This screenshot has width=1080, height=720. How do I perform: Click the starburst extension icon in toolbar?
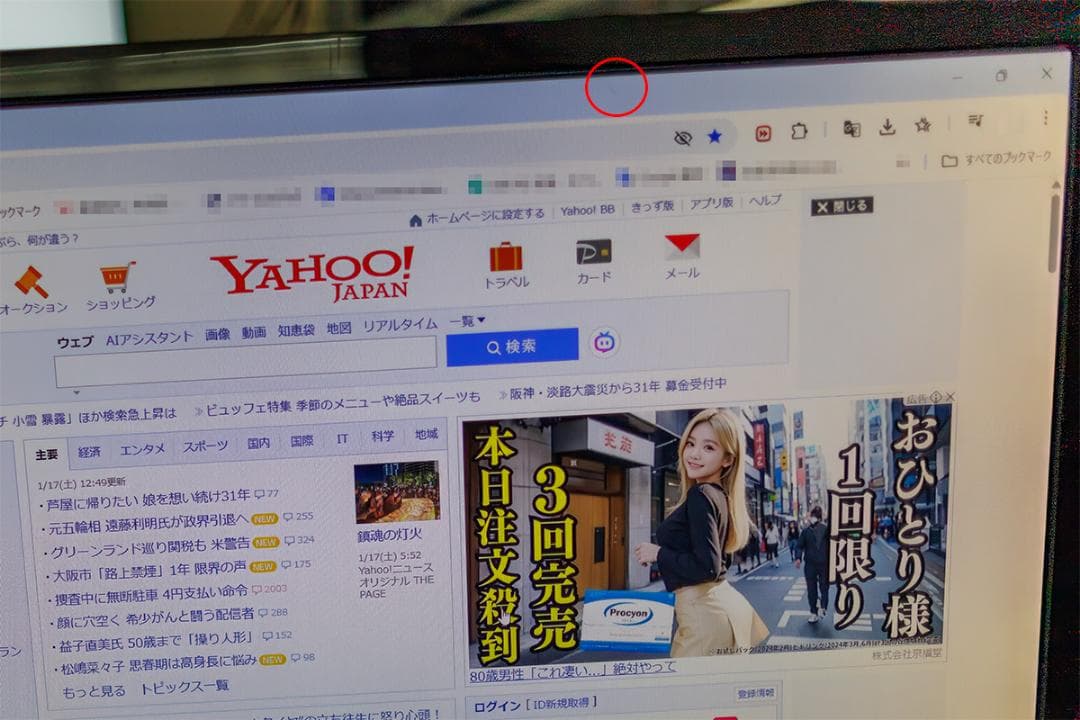921,127
